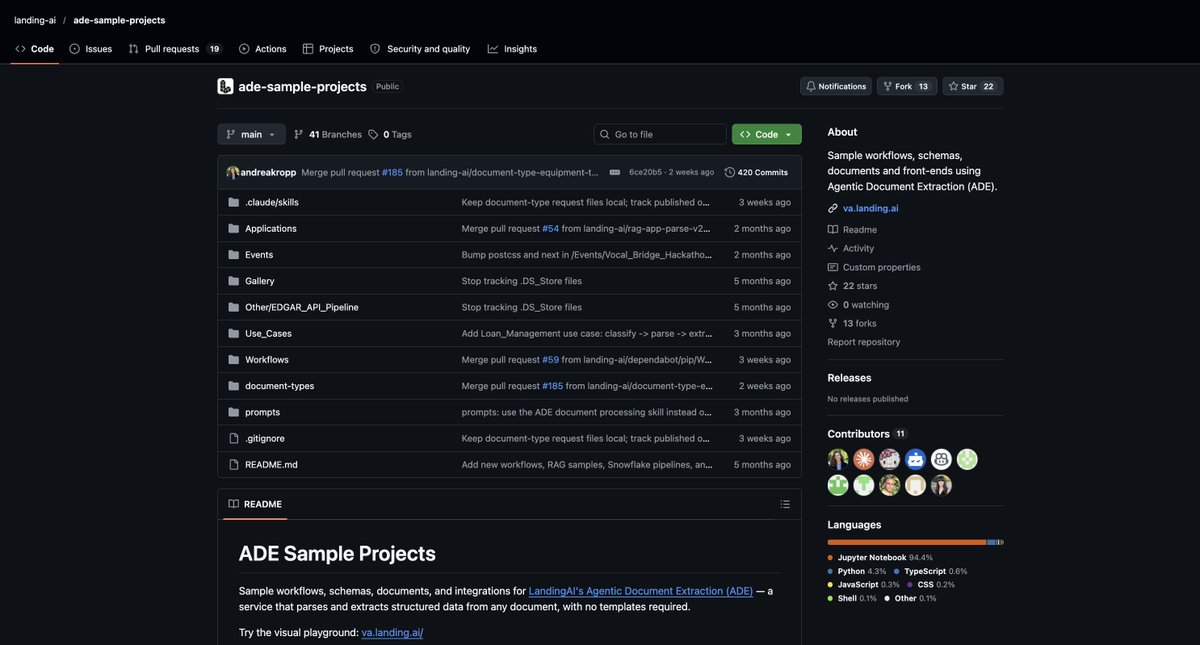Click the link icon beside va.landing.ai

pos(833,208)
